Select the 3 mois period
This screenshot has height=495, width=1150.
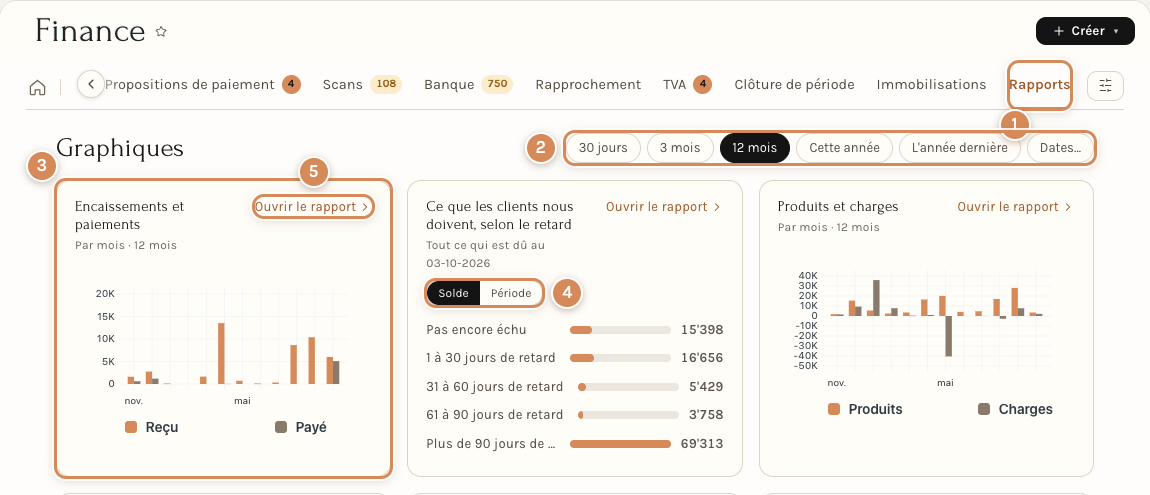[x=680, y=147]
